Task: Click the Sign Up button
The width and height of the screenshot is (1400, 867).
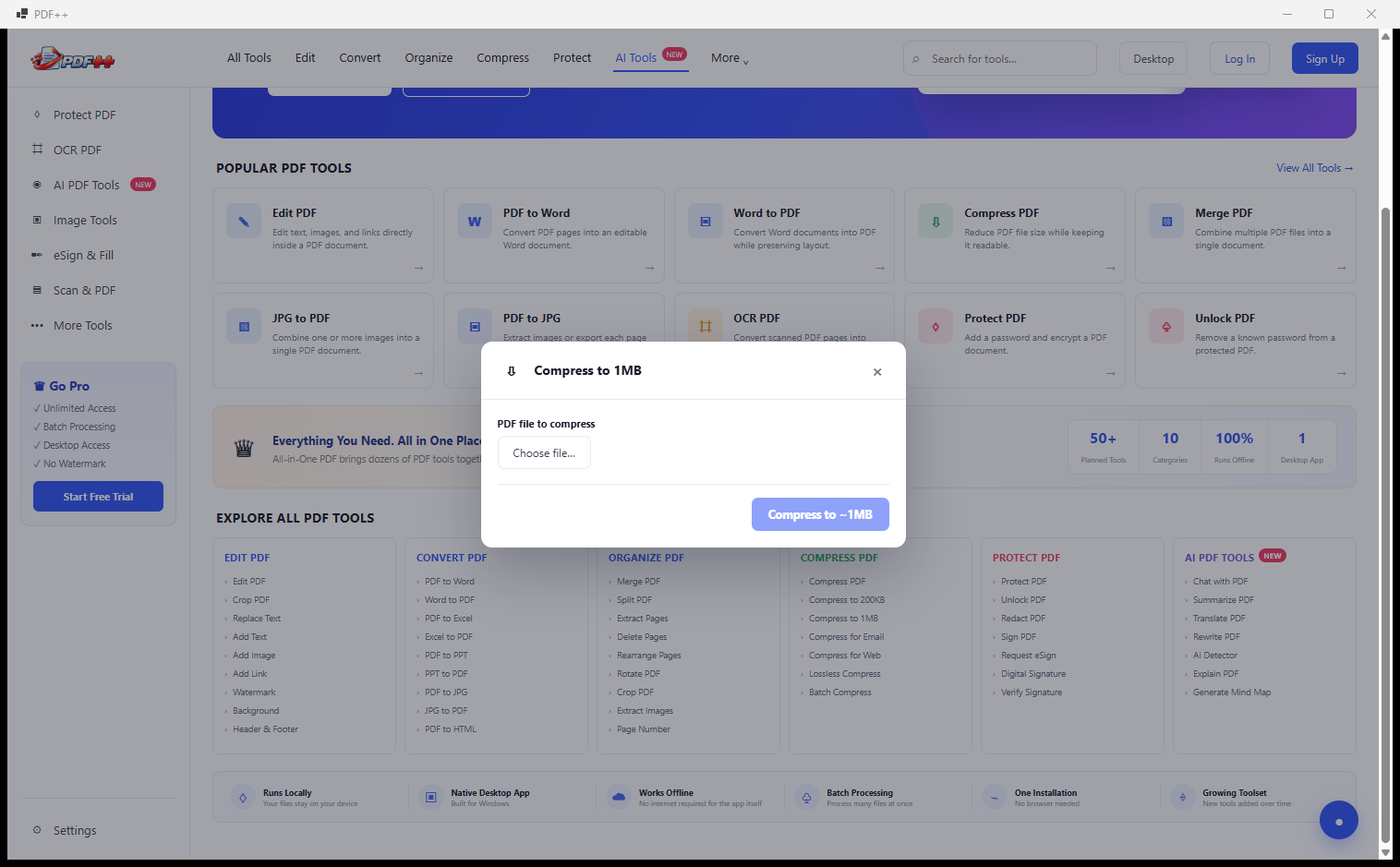Action: point(1325,59)
